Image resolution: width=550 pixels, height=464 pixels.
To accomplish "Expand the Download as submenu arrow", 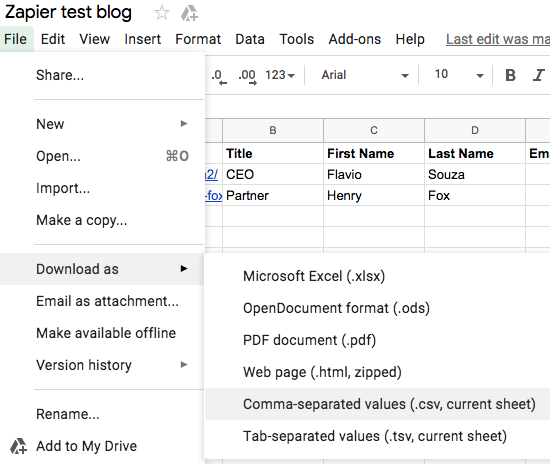I will click(184, 269).
